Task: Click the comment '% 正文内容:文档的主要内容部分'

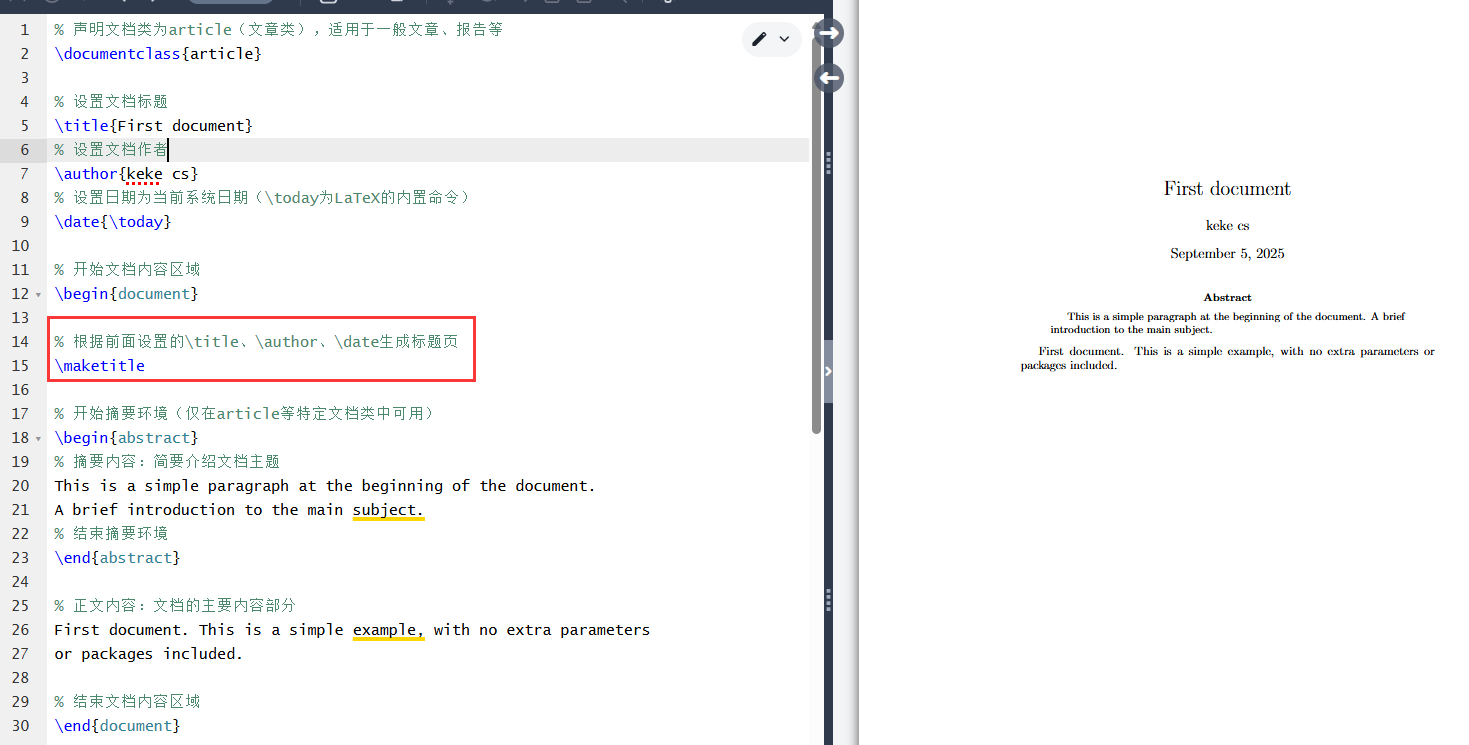Action: (x=175, y=606)
